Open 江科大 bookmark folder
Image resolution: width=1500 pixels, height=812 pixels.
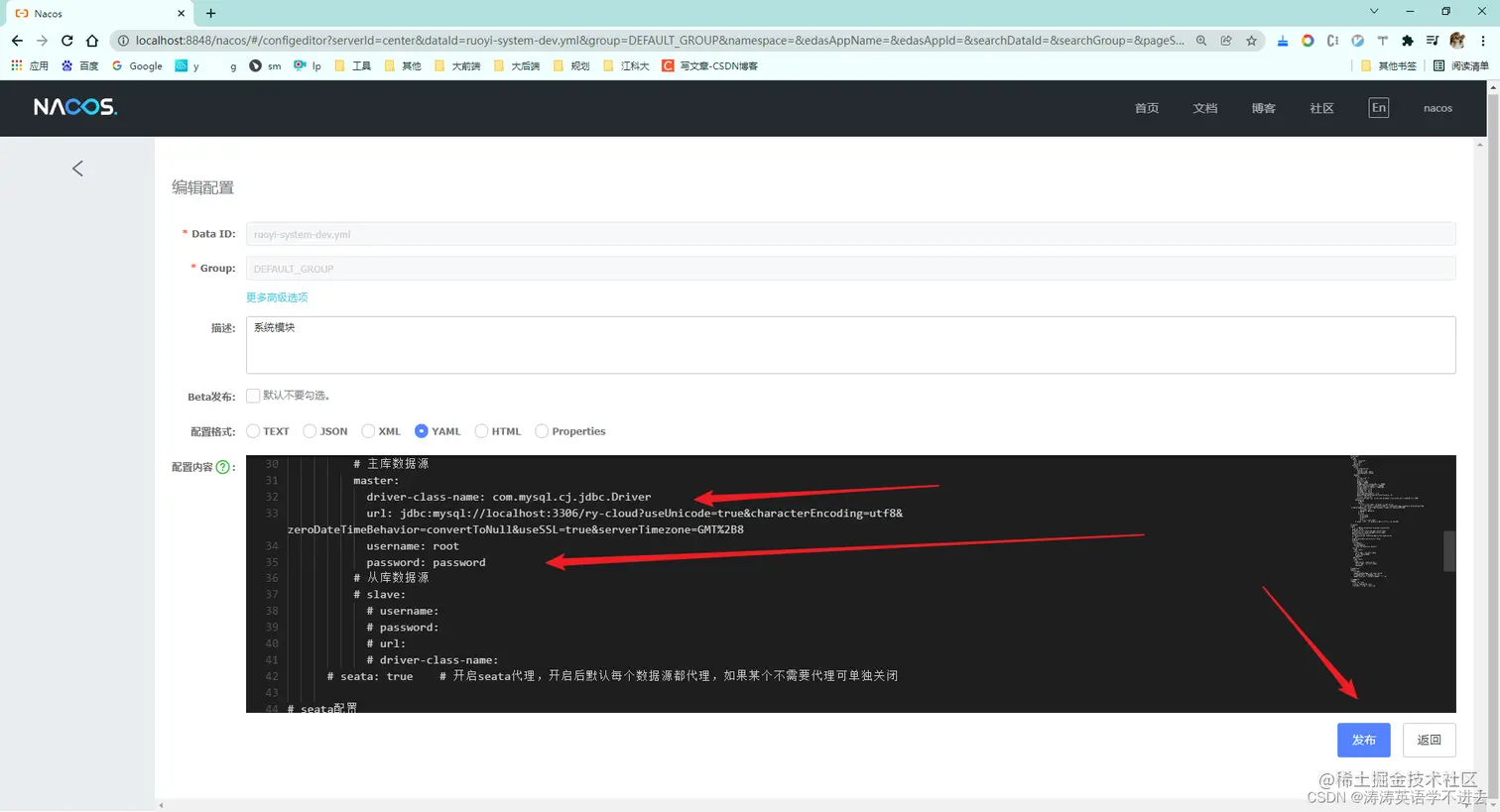[x=626, y=65]
